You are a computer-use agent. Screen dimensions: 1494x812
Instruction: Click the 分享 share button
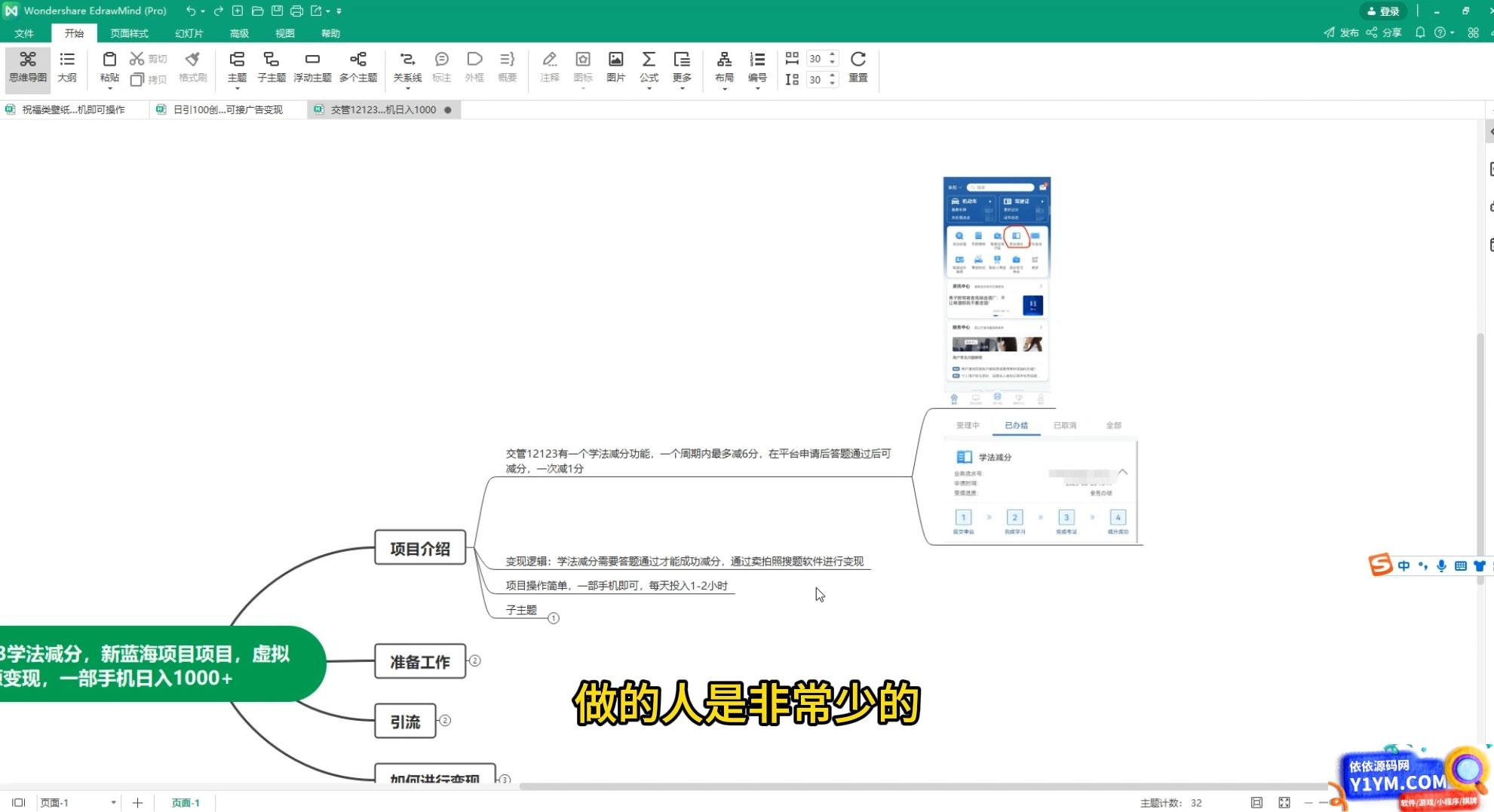1384,32
